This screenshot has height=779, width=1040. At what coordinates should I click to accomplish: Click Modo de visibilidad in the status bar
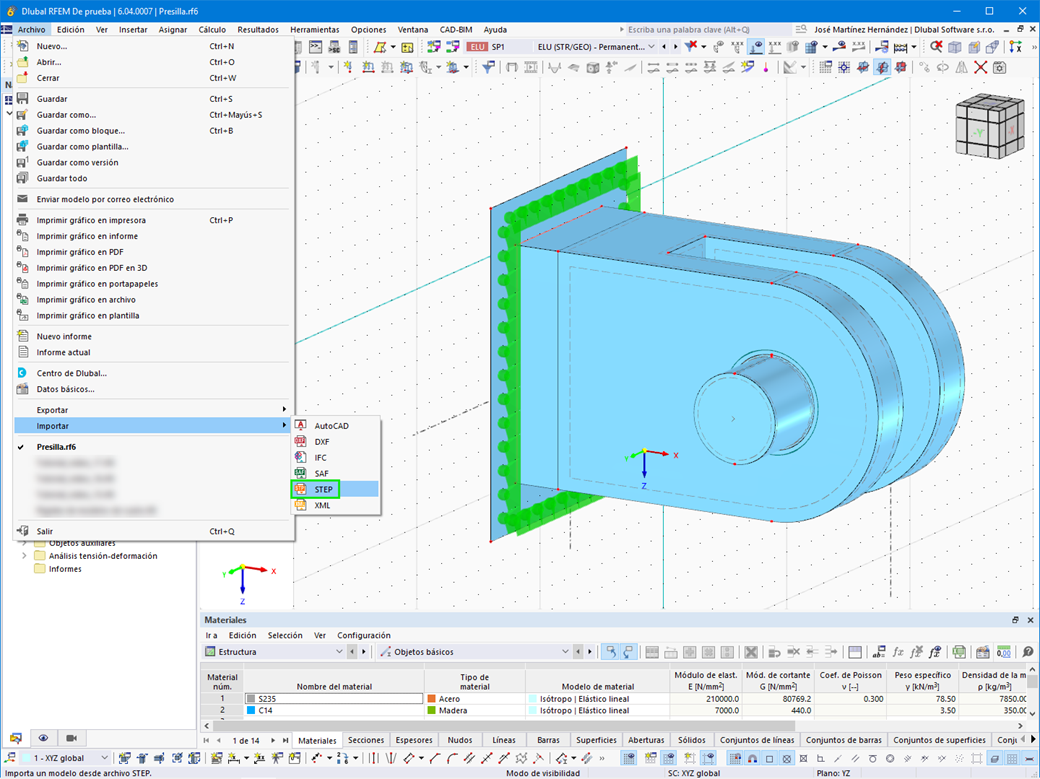[543, 773]
